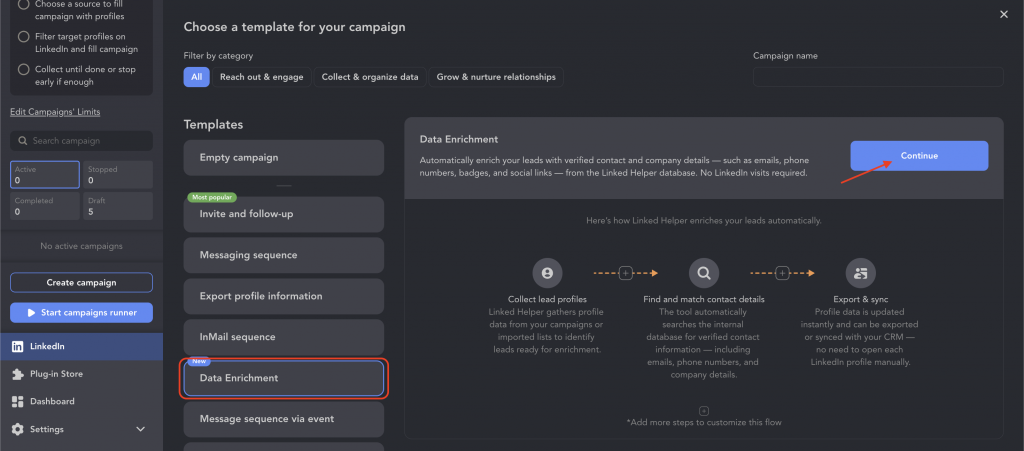Select the 'Invite and follow-up' template
The image size is (1024, 451).
click(283, 214)
